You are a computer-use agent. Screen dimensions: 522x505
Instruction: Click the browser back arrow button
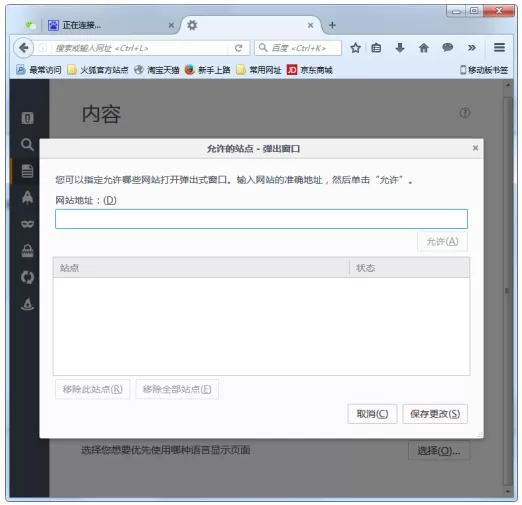click(x=23, y=48)
